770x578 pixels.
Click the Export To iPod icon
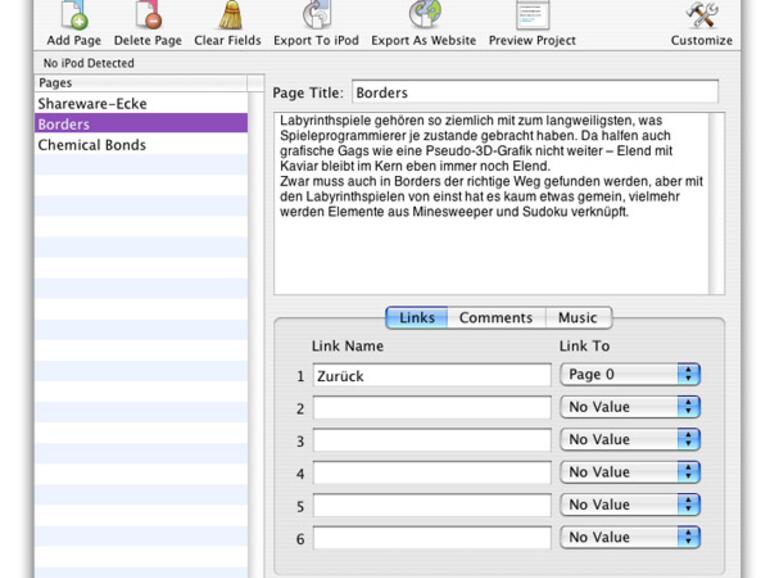316,17
